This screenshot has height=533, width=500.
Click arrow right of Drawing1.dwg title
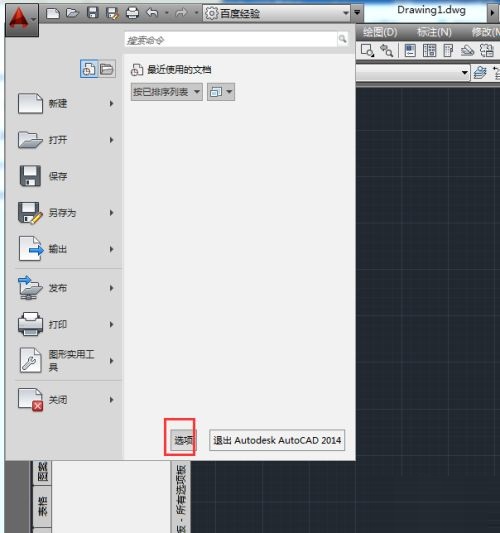click(x=492, y=13)
